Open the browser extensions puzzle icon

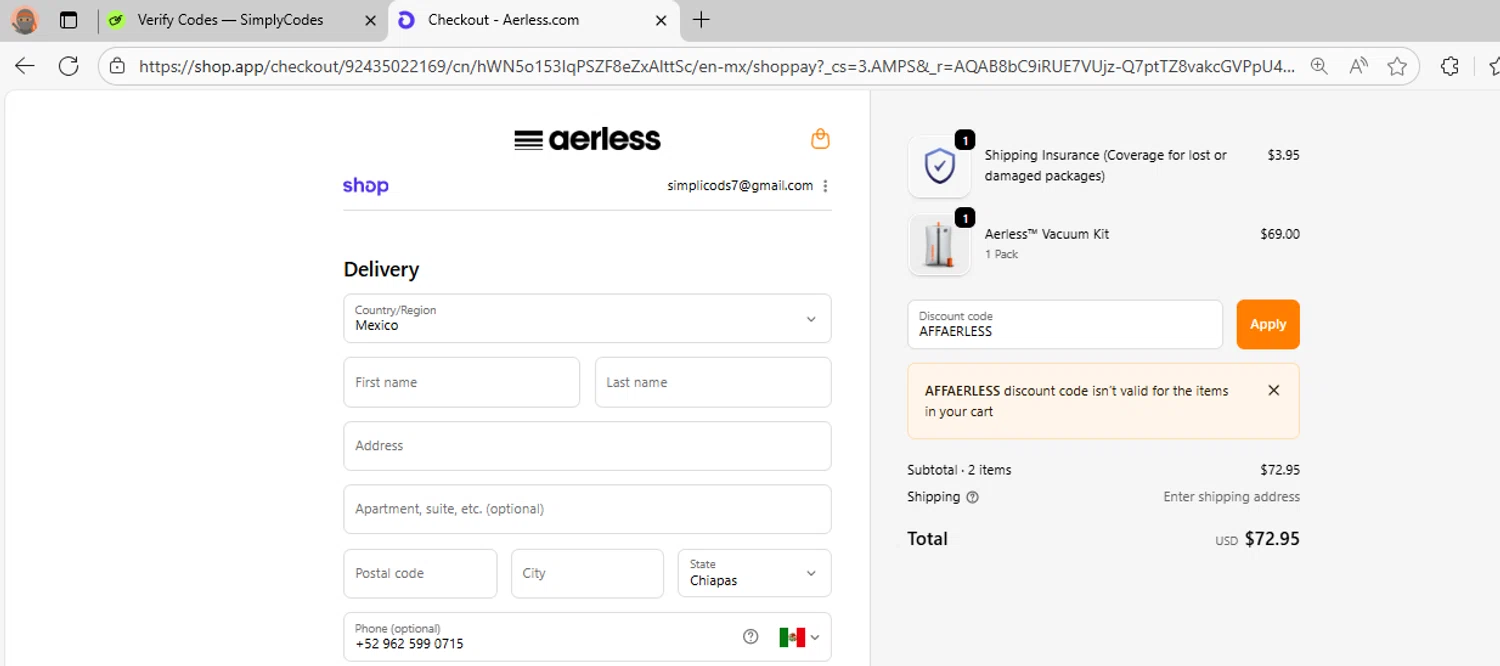click(1450, 66)
